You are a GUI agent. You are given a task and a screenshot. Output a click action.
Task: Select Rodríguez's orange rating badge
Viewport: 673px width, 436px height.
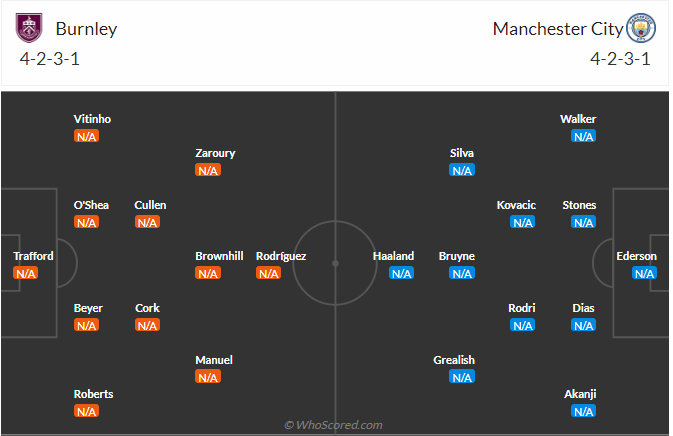(x=269, y=273)
